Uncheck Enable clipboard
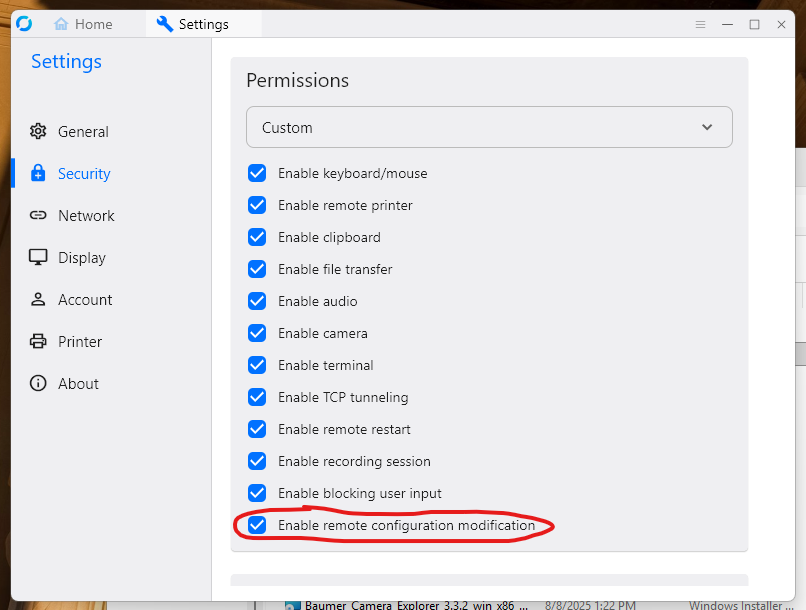 257,237
